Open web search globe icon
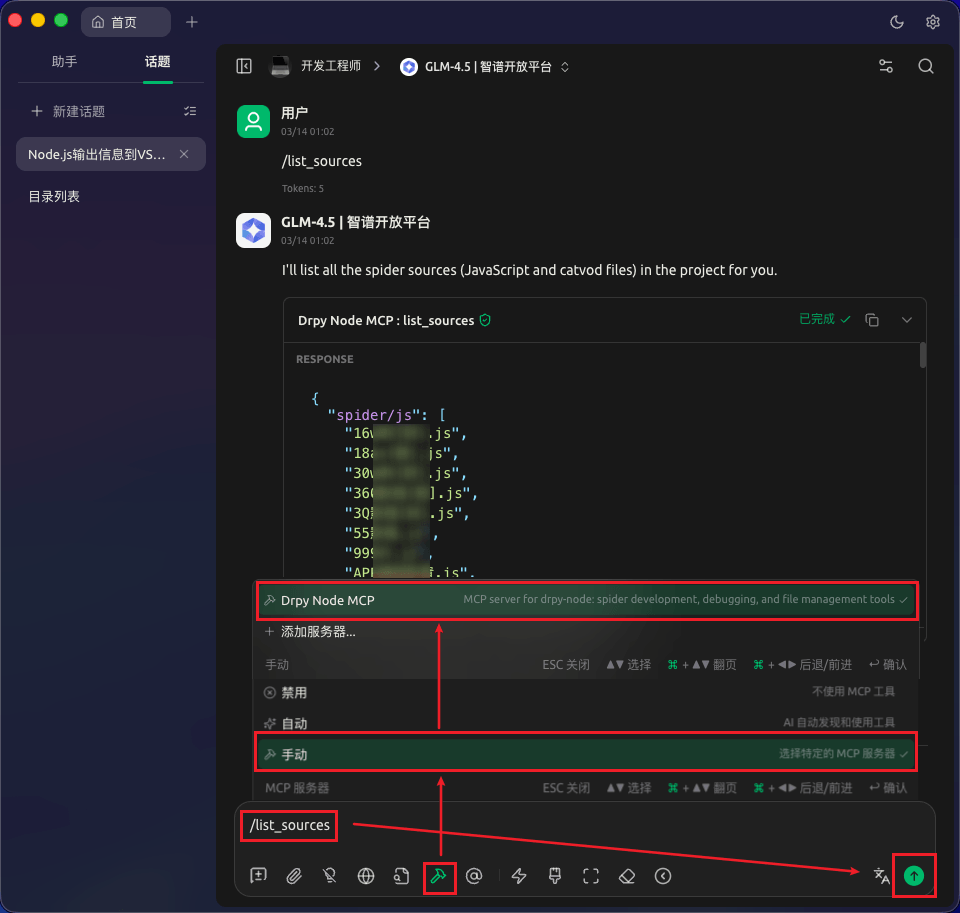The width and height of the screenshot is (960, 913). tap(366, 876)
